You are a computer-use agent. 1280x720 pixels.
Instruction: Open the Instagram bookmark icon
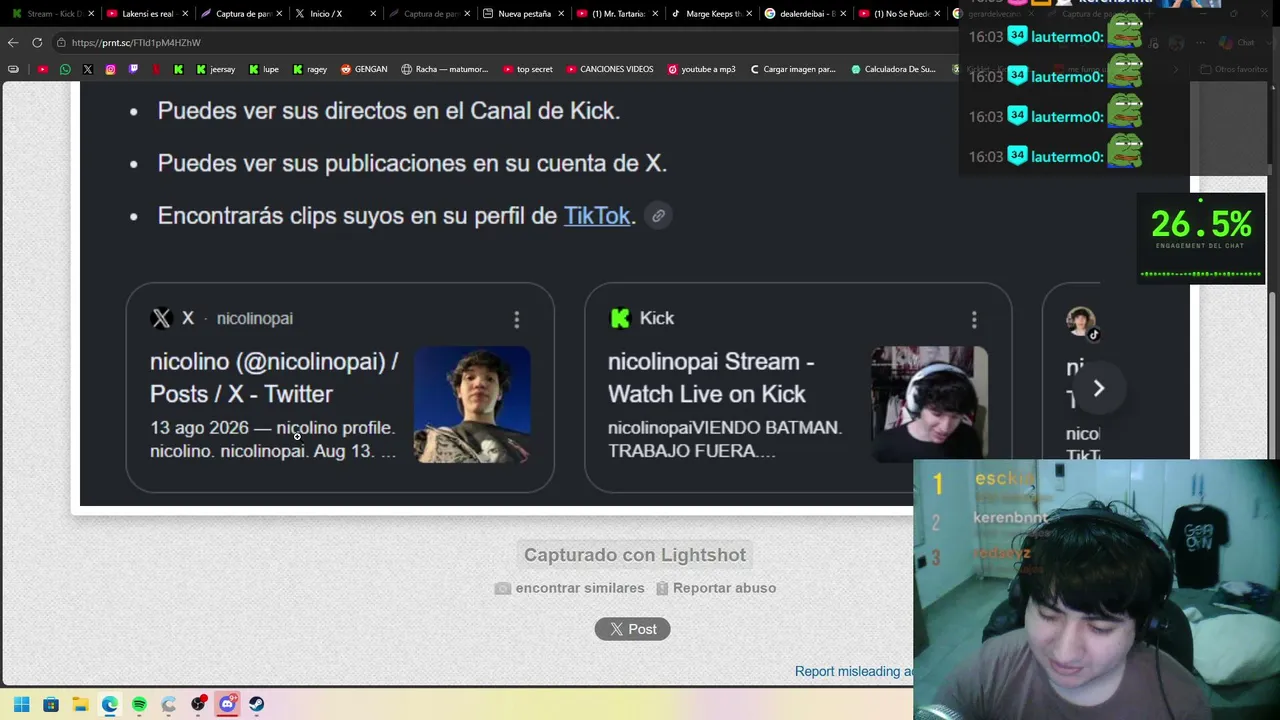[x=110, y=69]
